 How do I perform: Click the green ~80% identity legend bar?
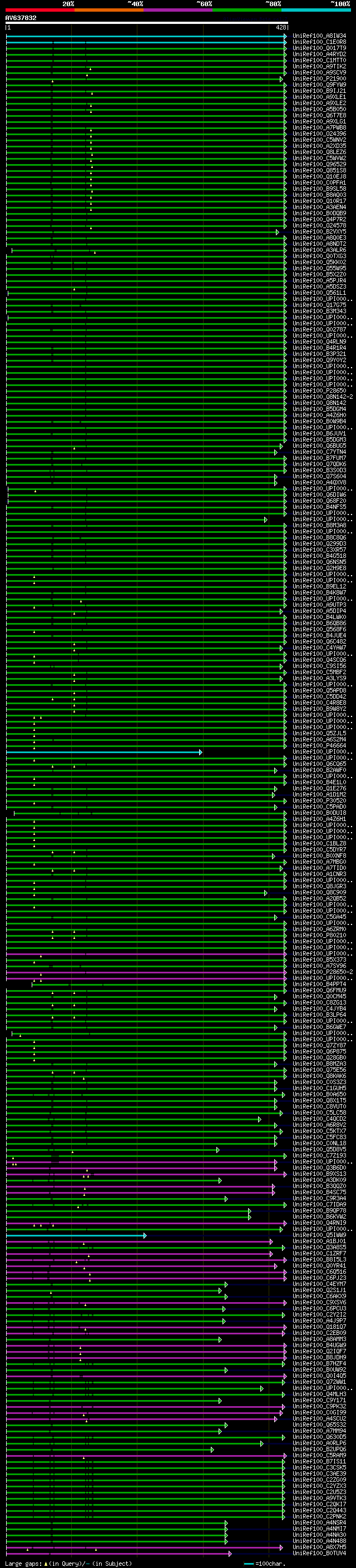click(x=247, y=10)
